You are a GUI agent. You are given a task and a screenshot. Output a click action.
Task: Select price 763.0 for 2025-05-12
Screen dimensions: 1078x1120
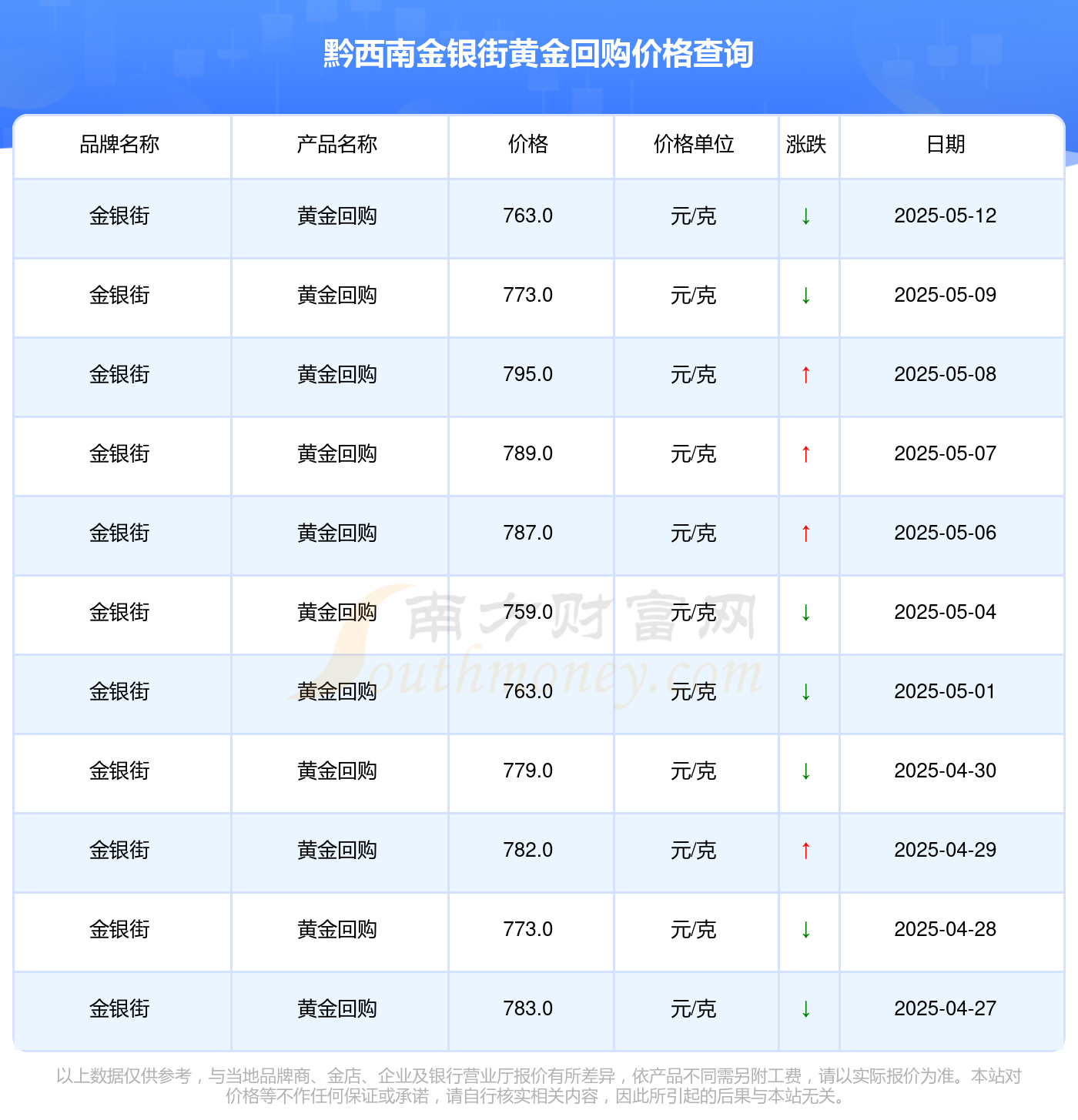coord(528,216)
